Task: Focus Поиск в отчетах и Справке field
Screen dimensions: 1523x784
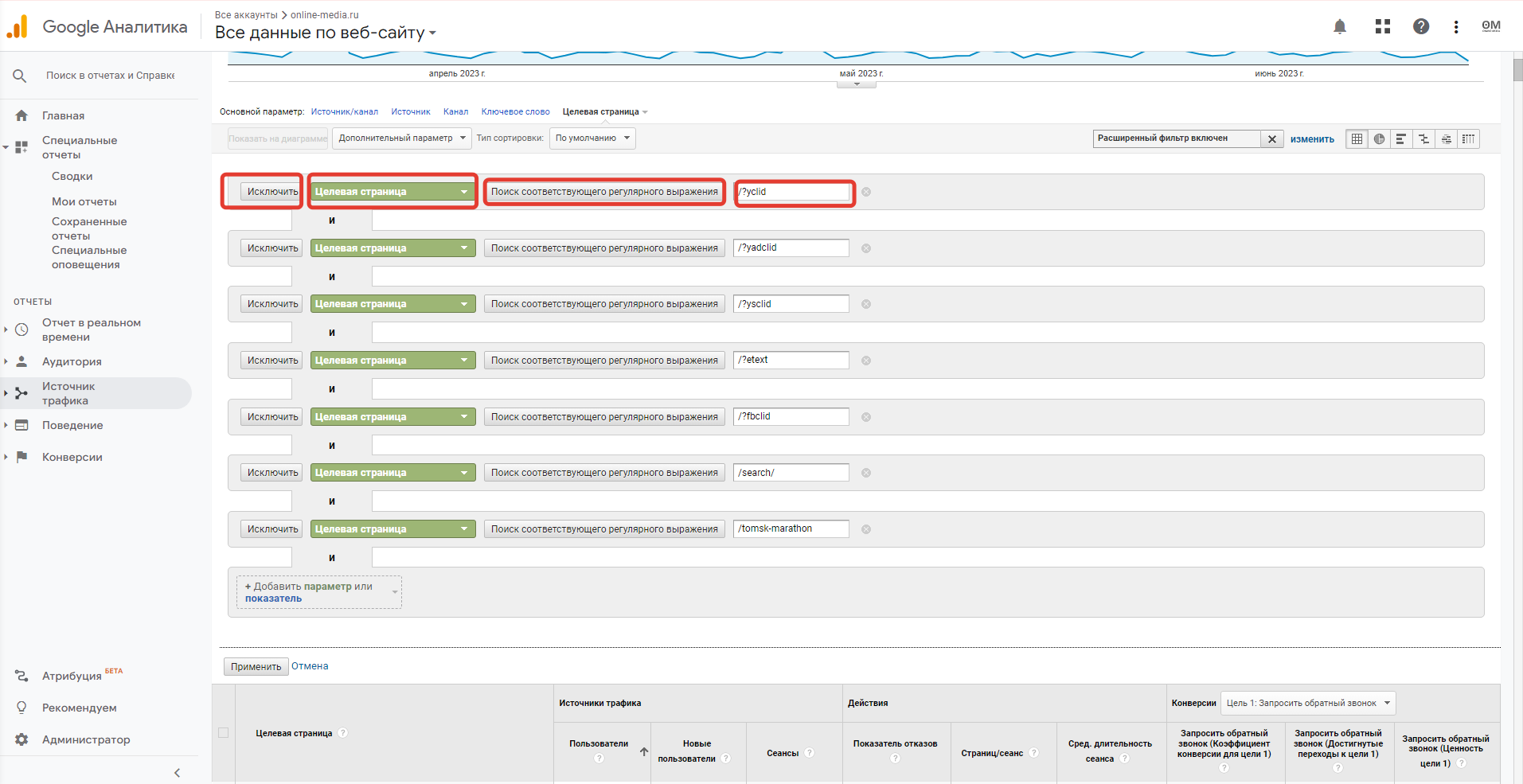Action: tap(111, 76)
